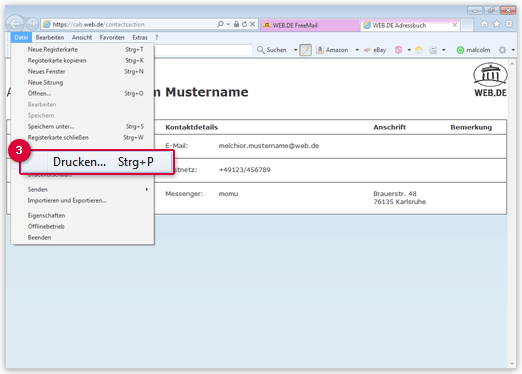The image size is (522, 374).
Task: Click the mail/news toolbar icon
Action: pos(433,50)
